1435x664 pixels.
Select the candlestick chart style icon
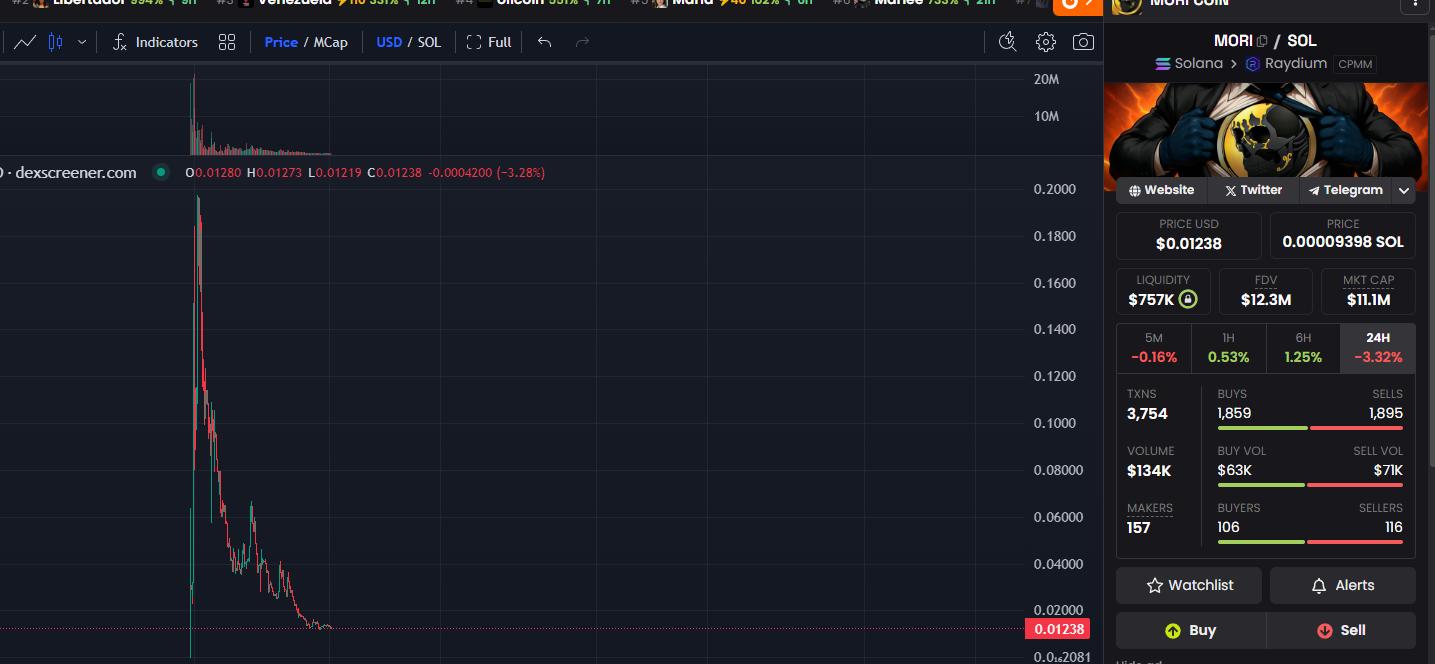click(x=55, y=42)
